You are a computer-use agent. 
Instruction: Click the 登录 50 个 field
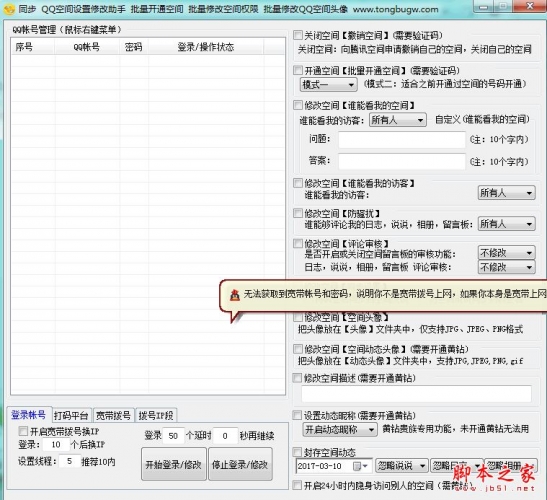173,436
